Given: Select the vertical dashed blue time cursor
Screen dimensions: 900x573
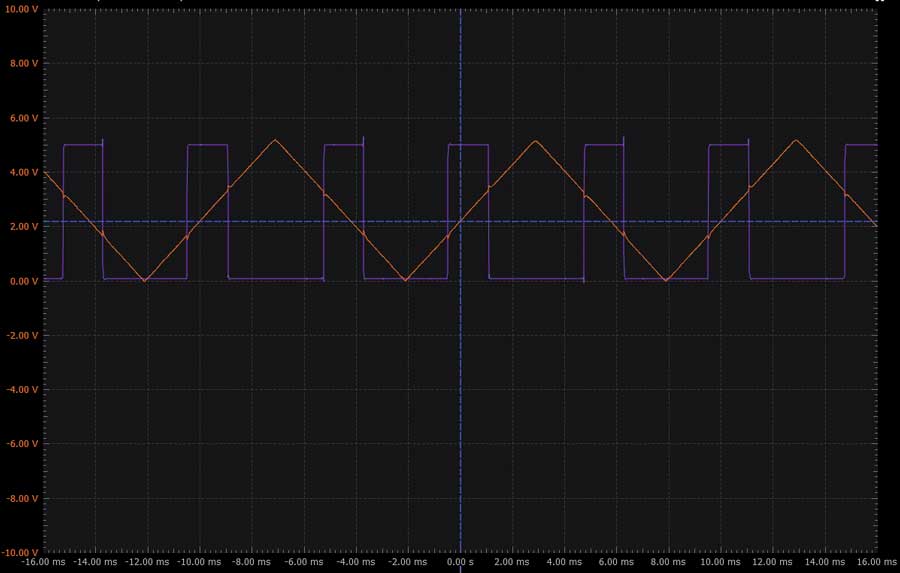Looking at the screenshot, I should point(460,281).
